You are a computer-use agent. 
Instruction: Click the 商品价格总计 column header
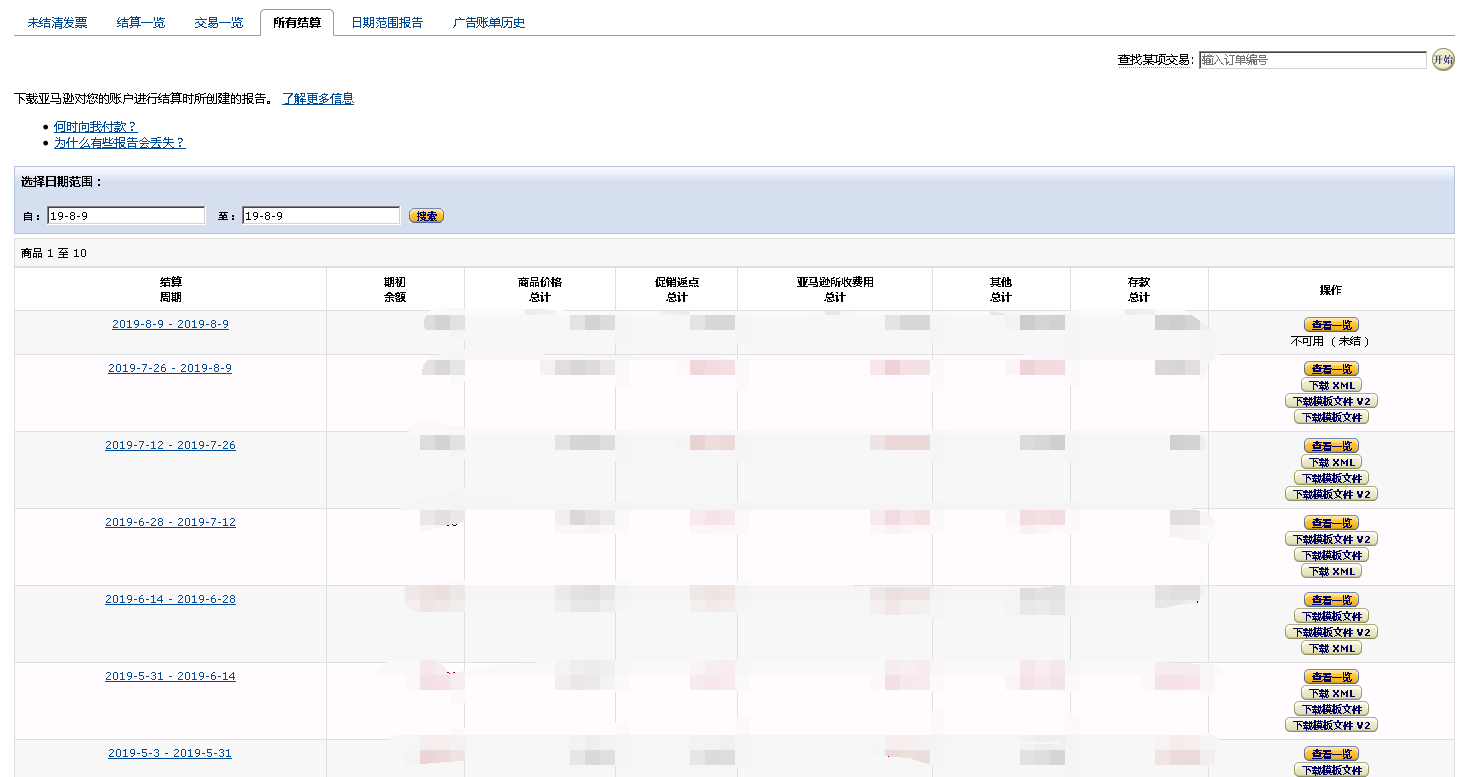(540, 290)
